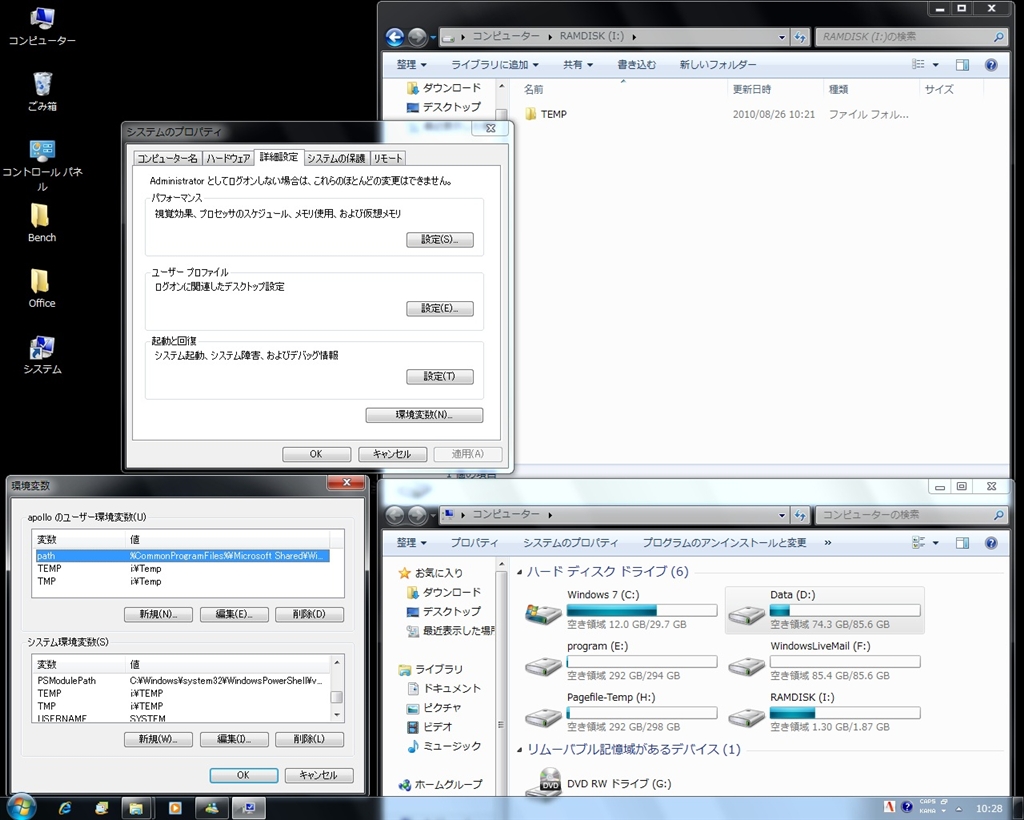The height and width of the screenshot is (820, 1024).
Task: Switch to コンピューター名 tab
Action: point(167,158)
